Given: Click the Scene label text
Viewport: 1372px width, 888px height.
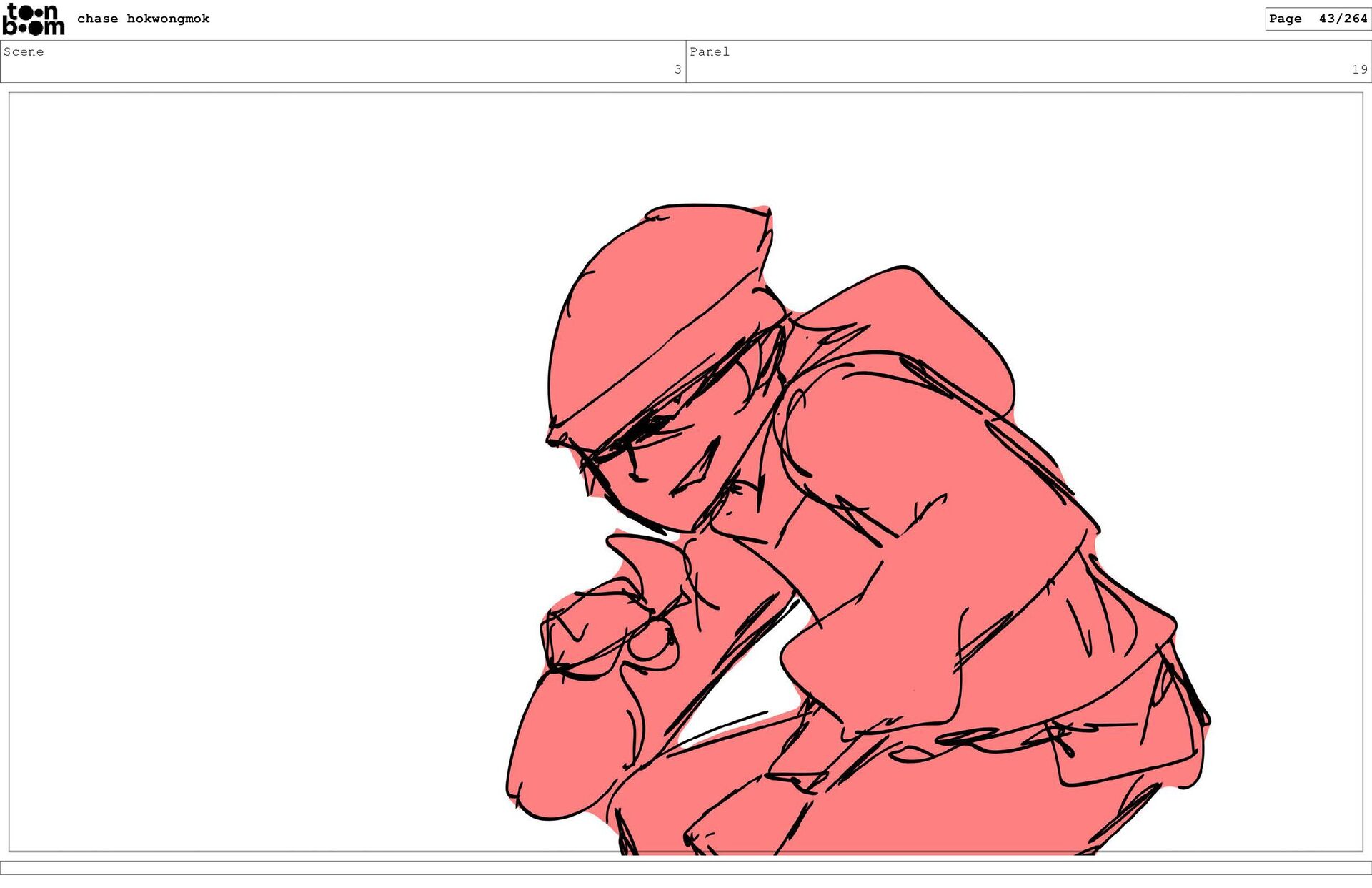Looking at the screenshot, I should click(x=24, y=51).
